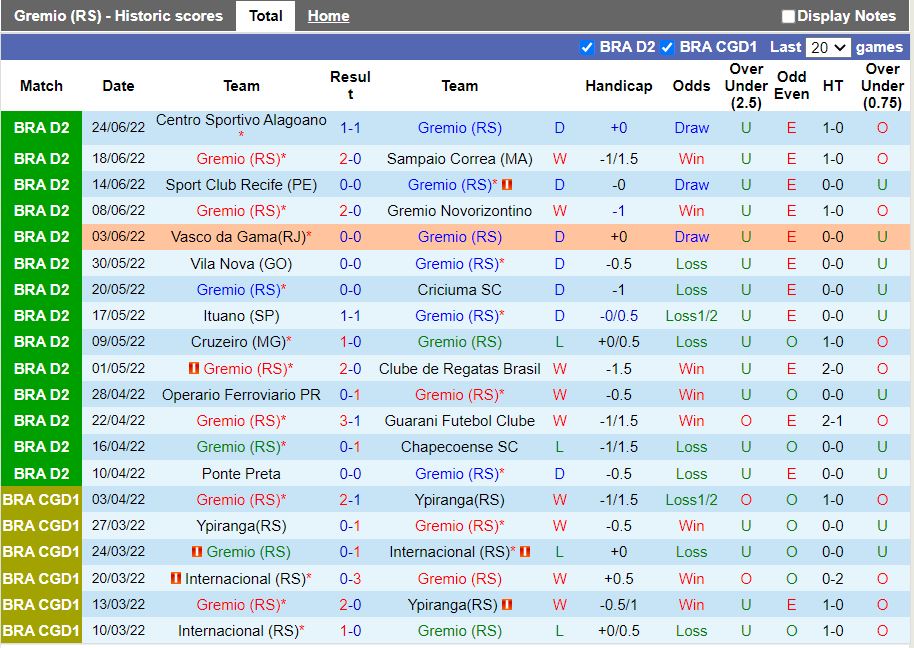Open Sampaio Correa (MA) team link
The height and width of the screenshot is (648, 914).
point(459,159)
